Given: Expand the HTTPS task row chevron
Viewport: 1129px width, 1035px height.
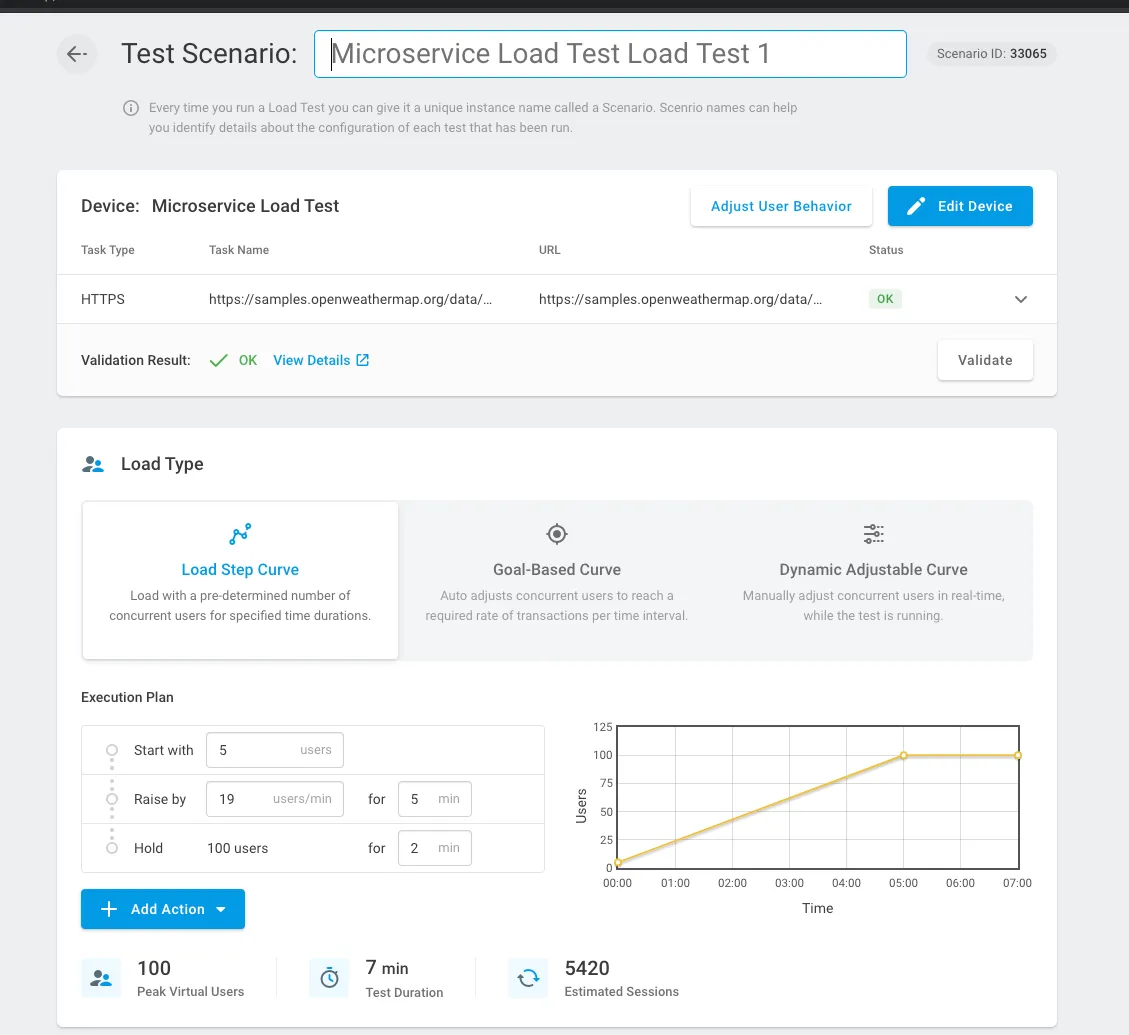Looking at the screenshot, I should point(1020,299).
